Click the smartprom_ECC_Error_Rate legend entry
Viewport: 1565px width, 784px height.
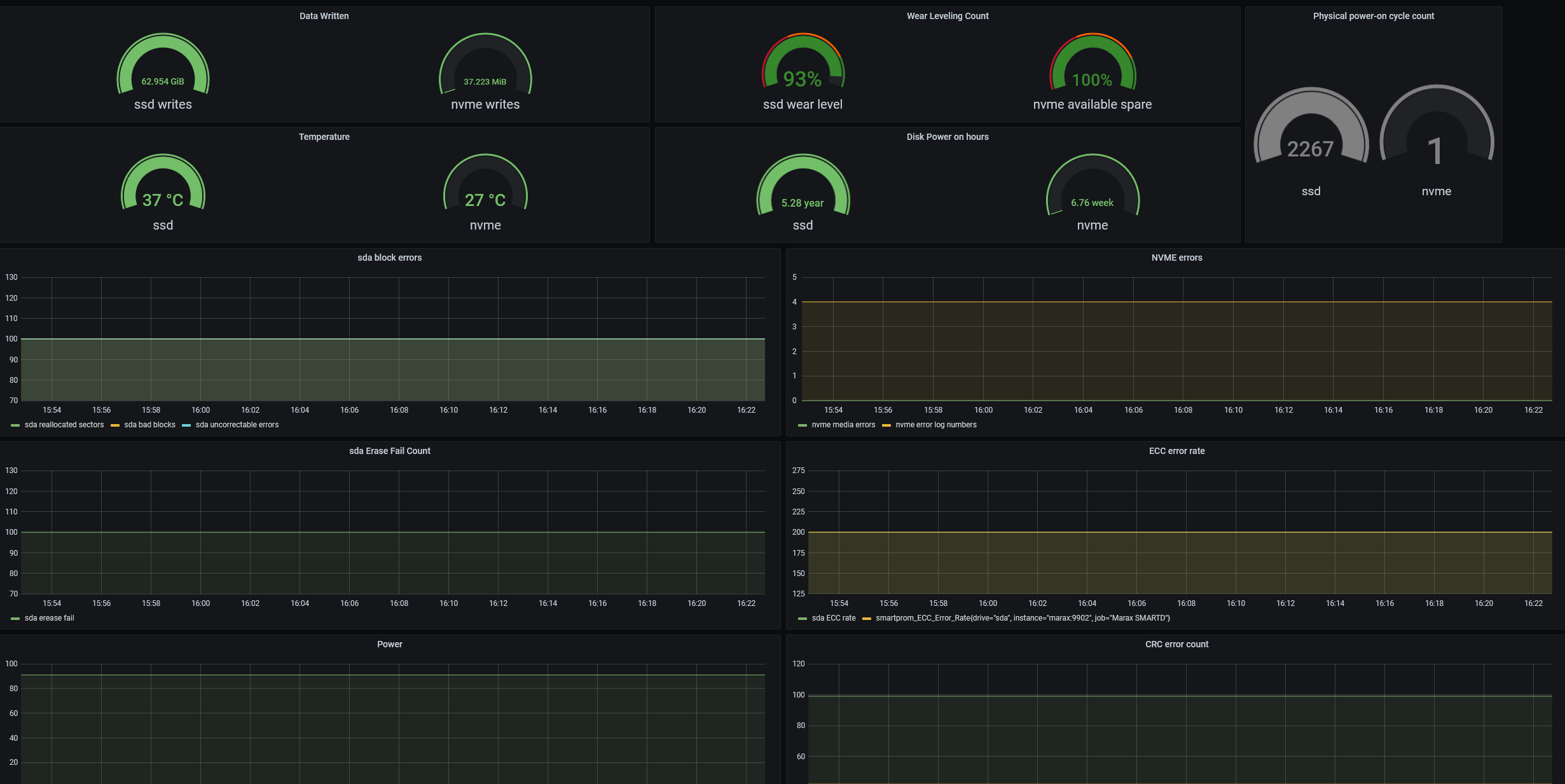point(1022,618)
